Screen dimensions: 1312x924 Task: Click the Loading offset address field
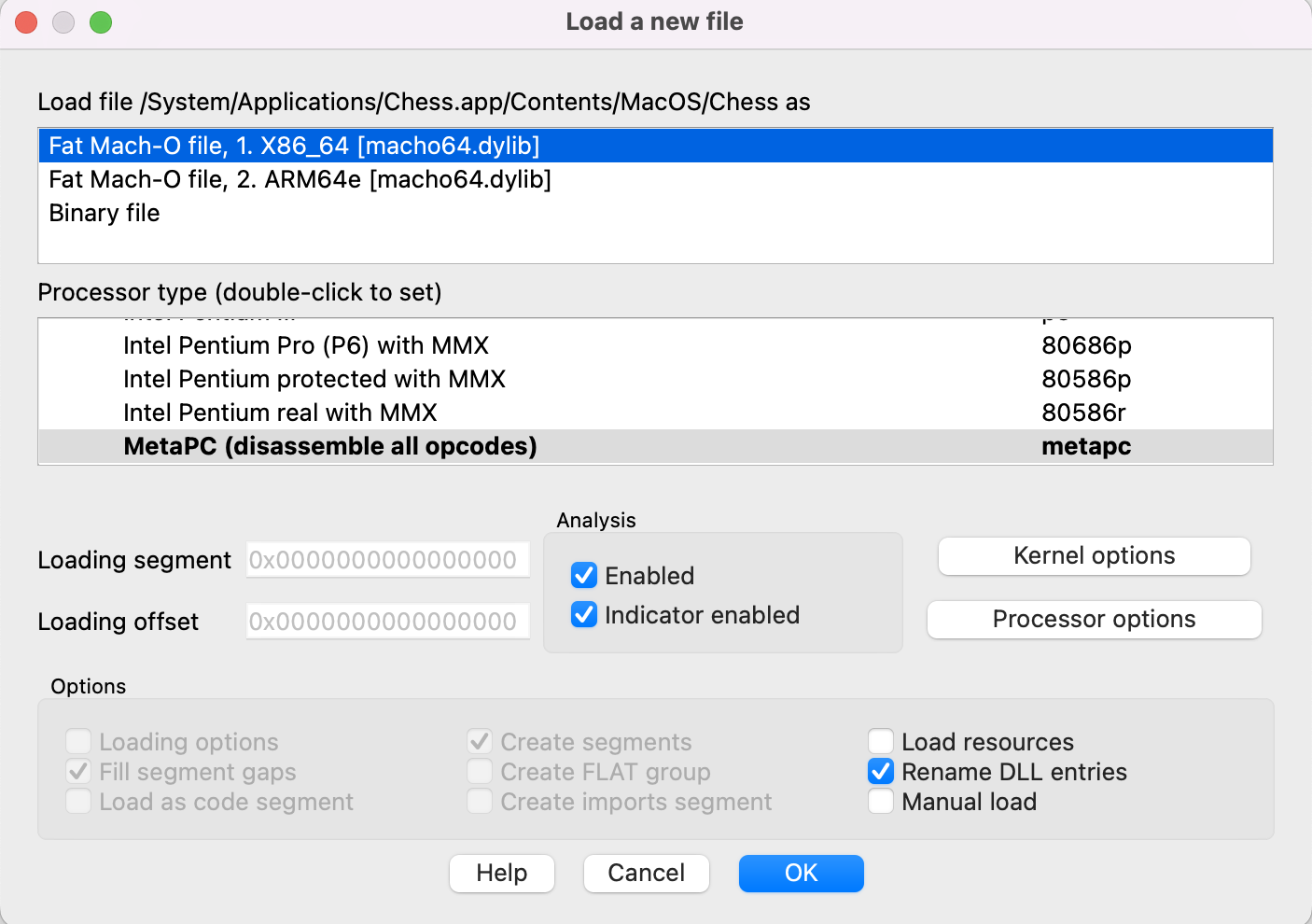[x=387, y=622]
